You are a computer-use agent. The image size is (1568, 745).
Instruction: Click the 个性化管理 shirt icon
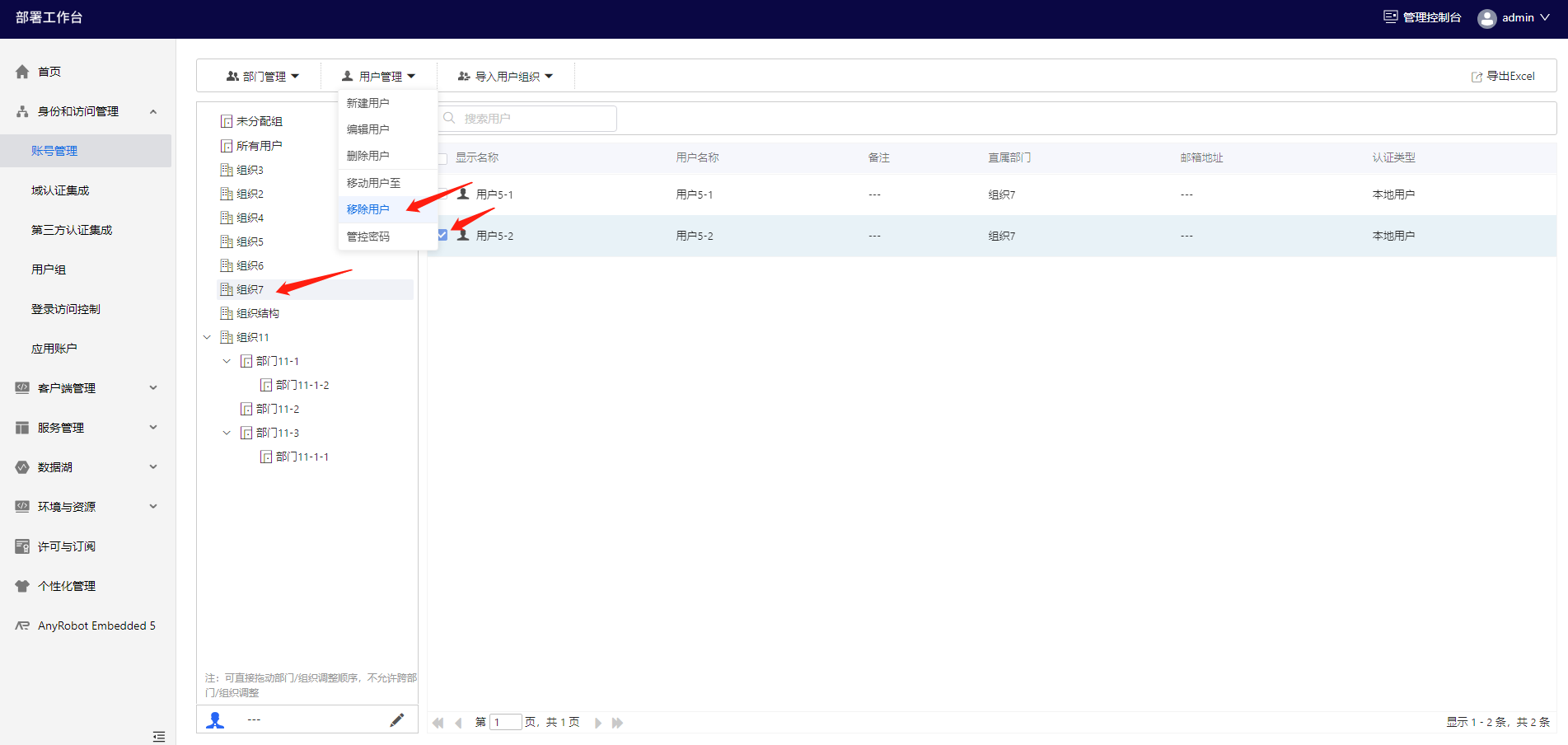coord(22,586)
